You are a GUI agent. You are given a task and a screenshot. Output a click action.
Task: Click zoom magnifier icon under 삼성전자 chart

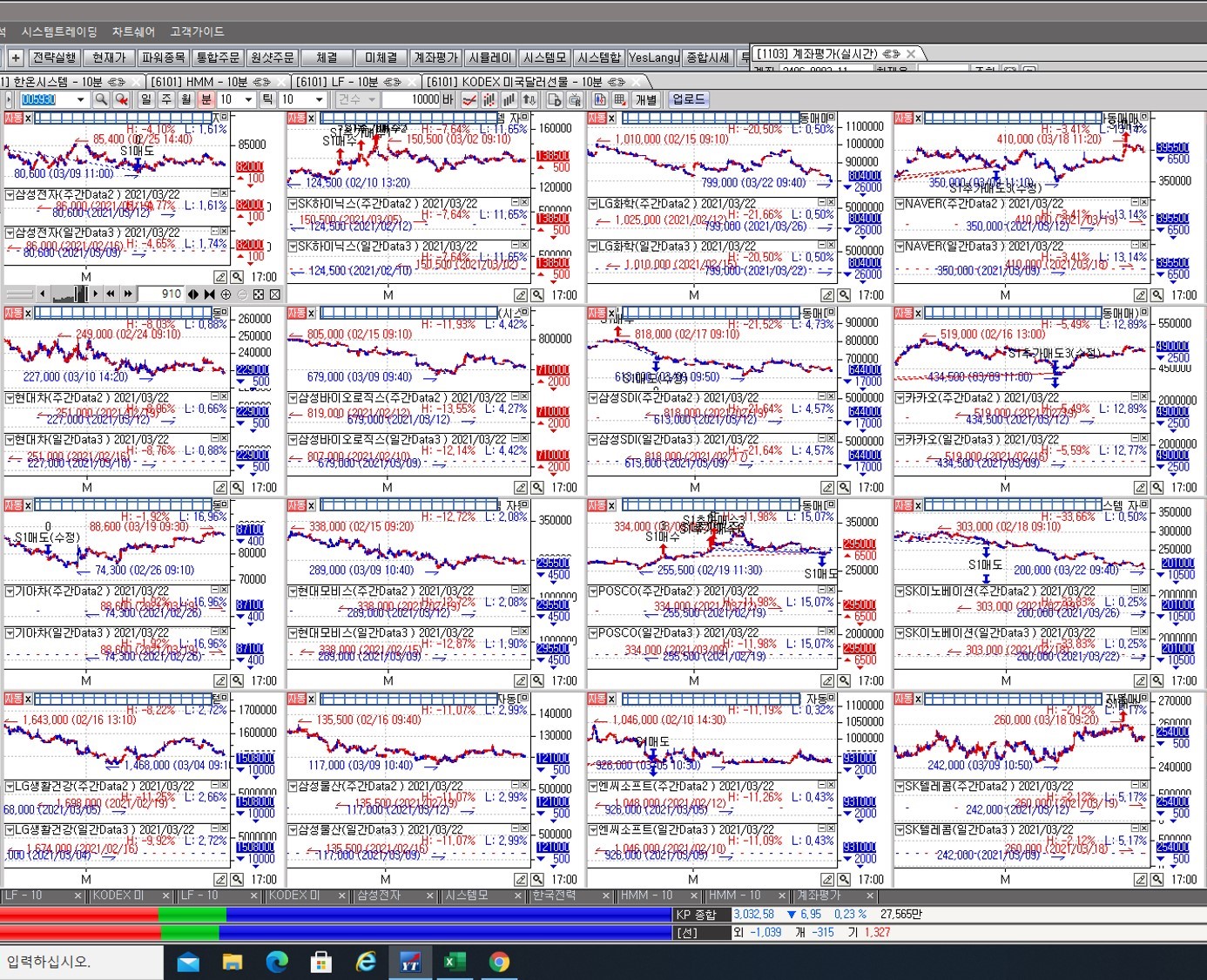point(237,277)
